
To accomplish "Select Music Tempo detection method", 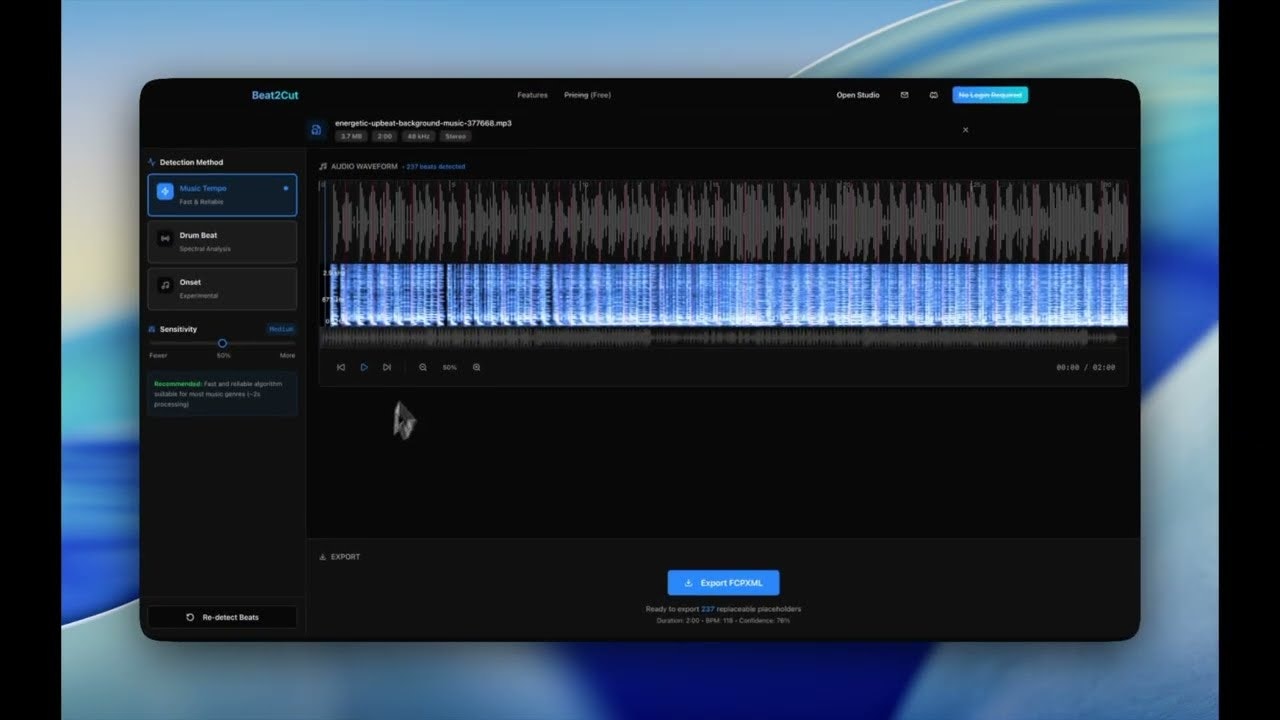I will [222, 194].
